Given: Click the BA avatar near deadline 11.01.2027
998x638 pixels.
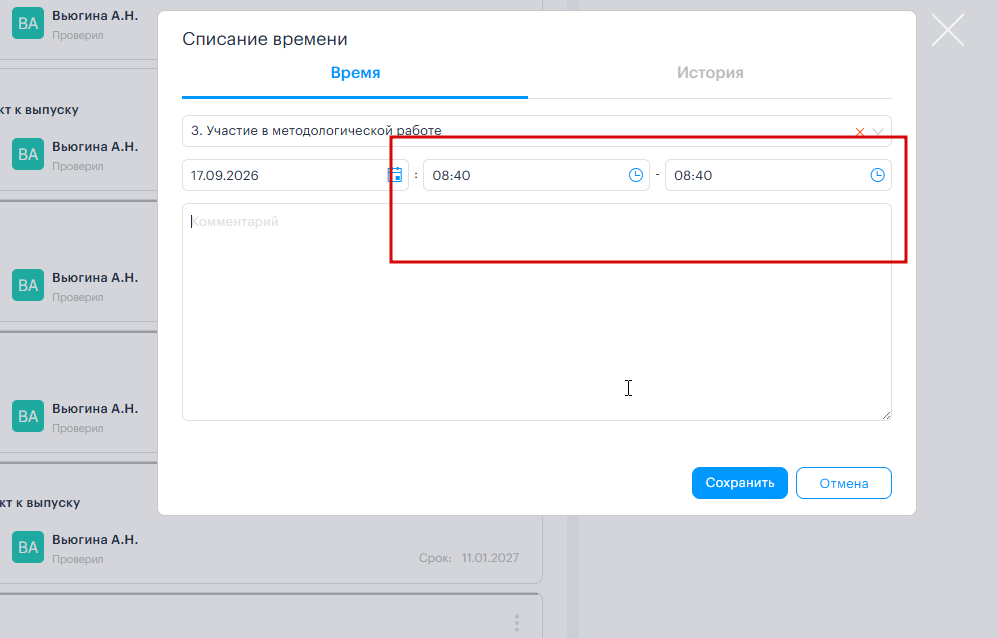Looking at the screenshot, I should point(28,548).
